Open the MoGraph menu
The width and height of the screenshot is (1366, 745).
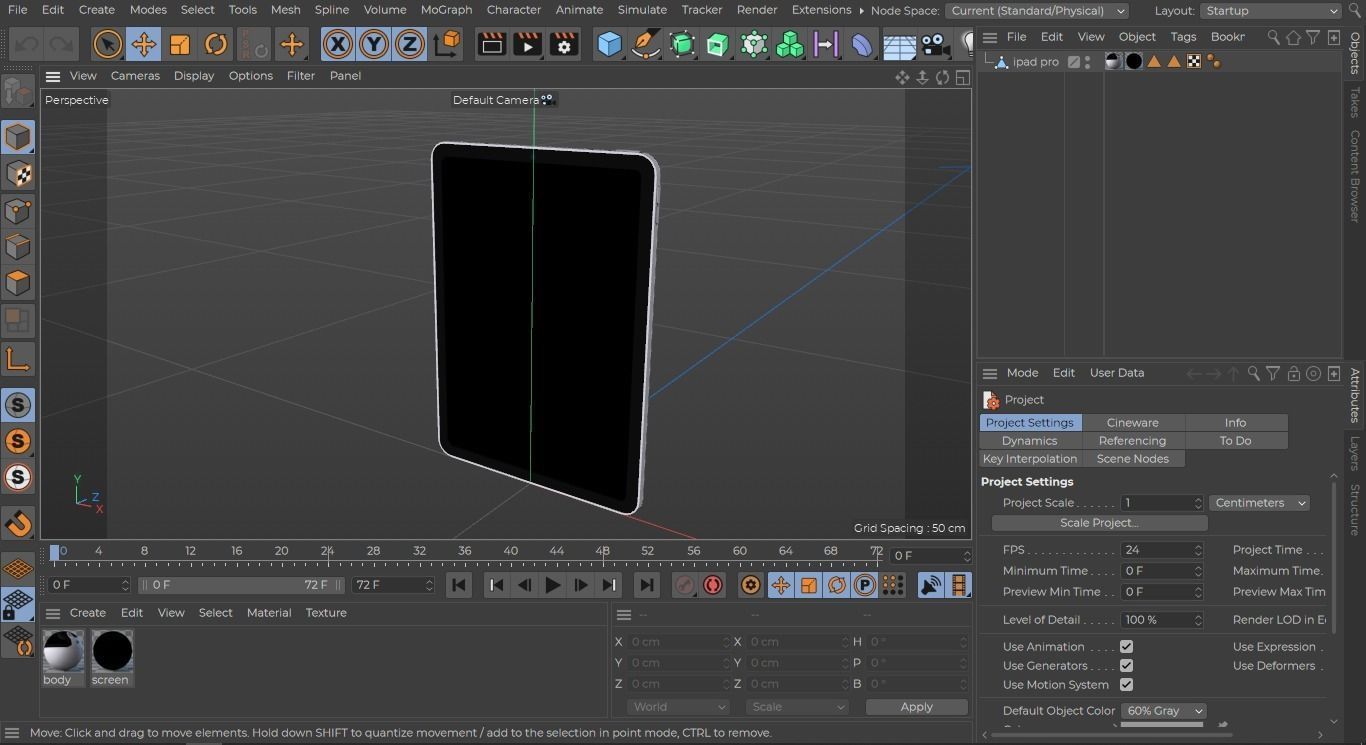tap(446, 10)
